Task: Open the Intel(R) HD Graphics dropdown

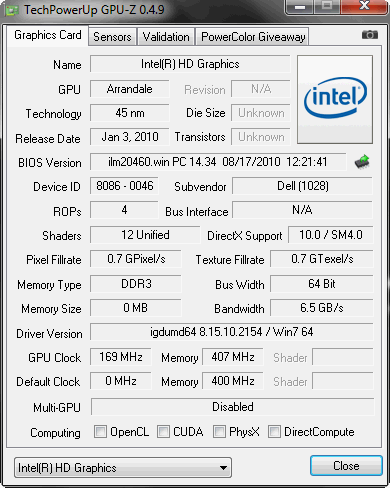Action: click(x=123, y=468)
